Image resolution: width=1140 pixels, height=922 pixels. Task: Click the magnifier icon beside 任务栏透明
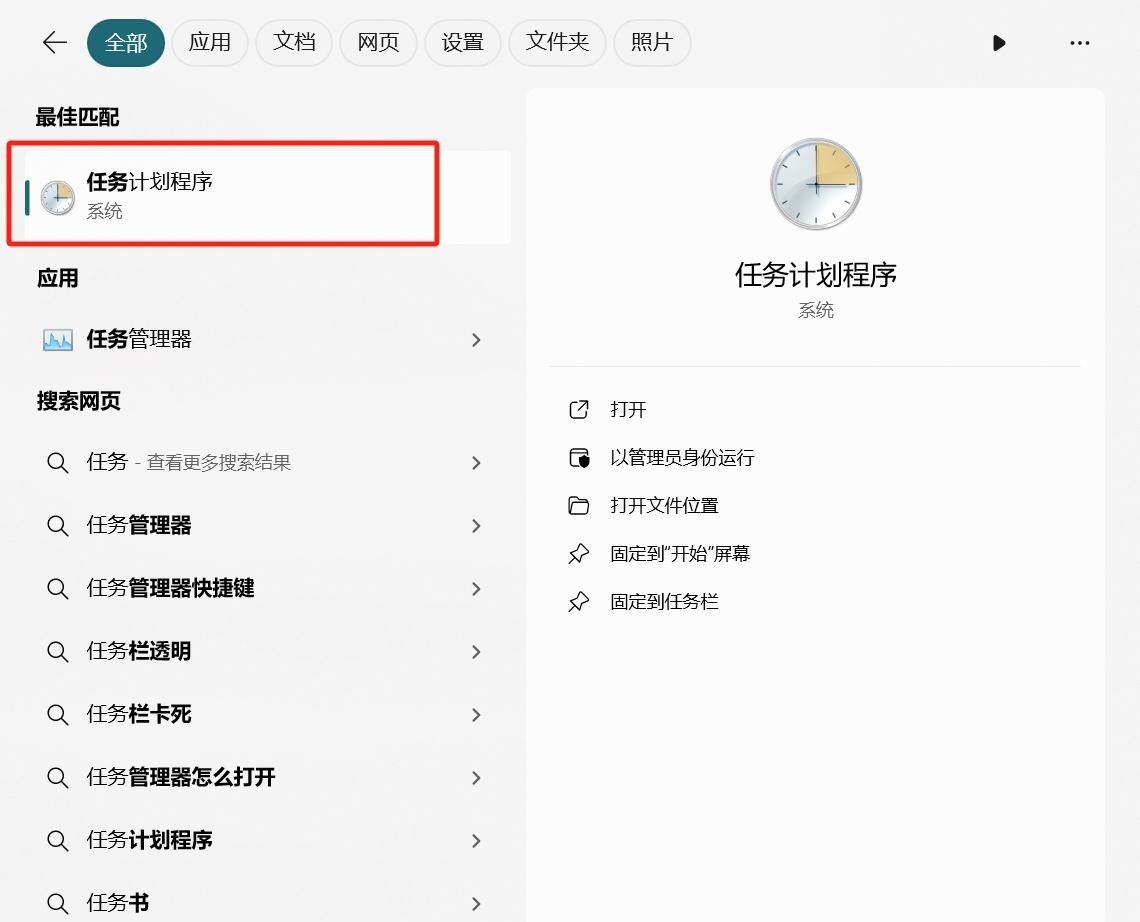[x=57, y=651]
